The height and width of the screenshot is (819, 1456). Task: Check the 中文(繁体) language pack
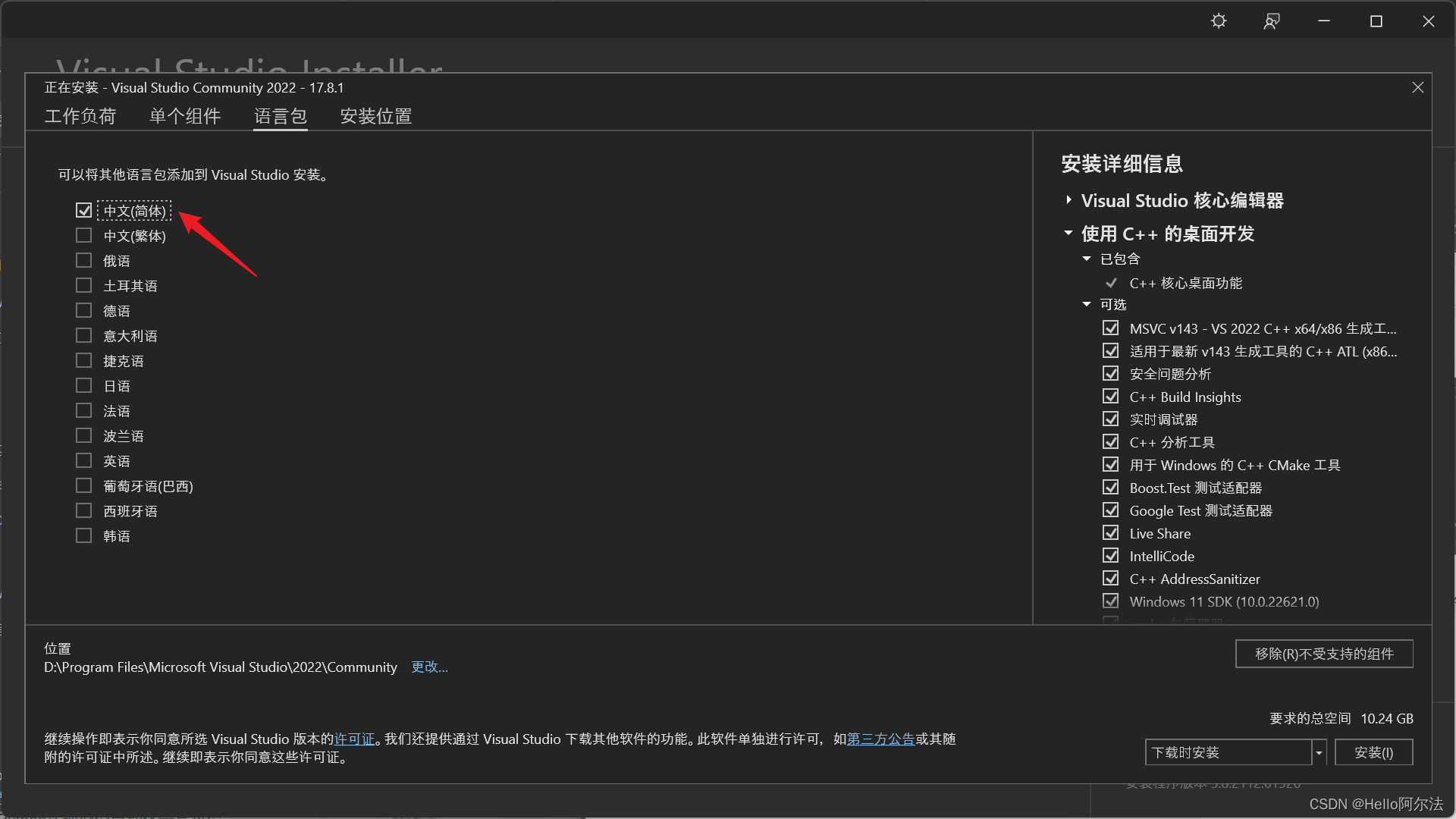point(83,235)
